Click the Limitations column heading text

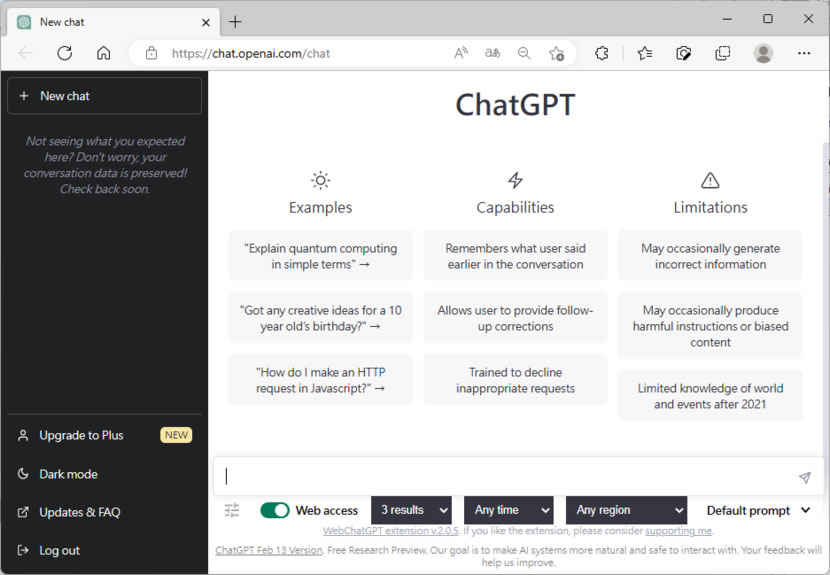click(710, 207)
